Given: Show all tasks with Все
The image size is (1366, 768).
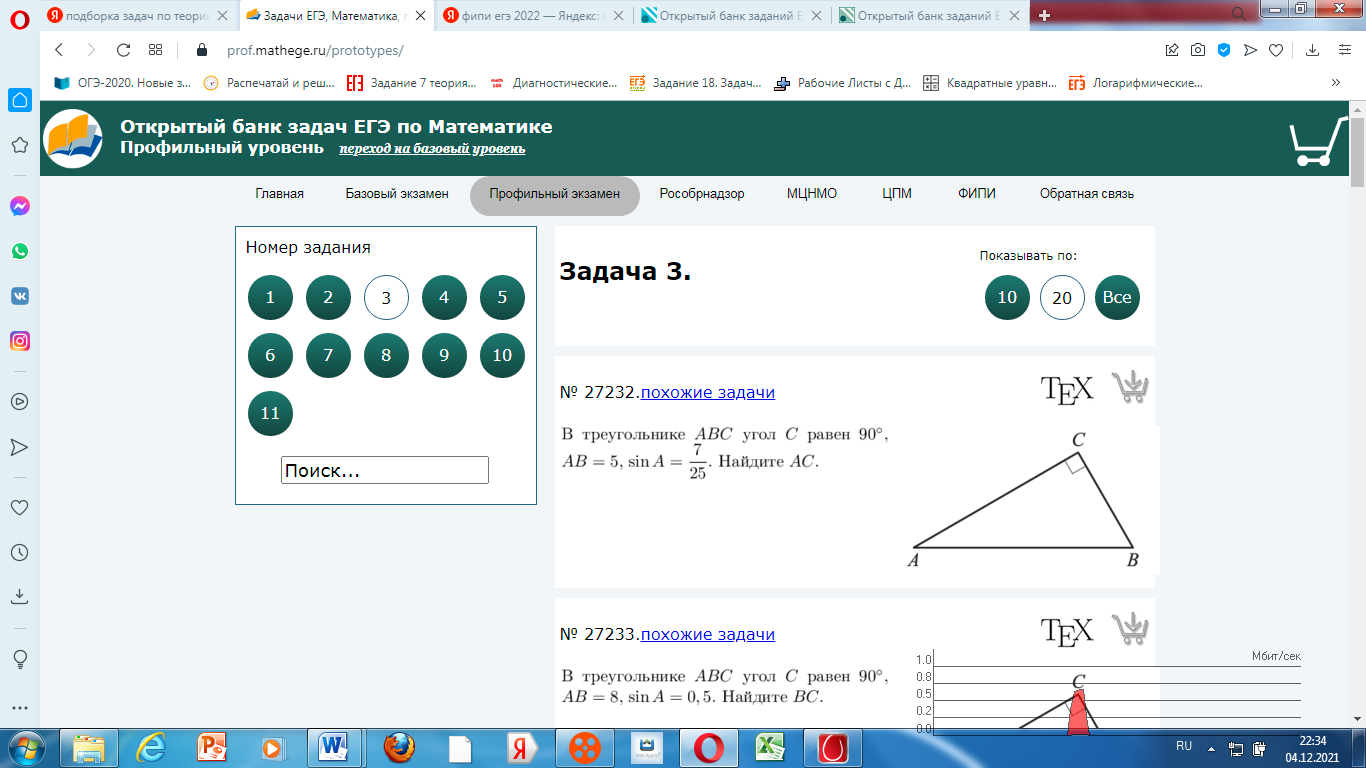Looking at the screenshot, I should (x=1117, y=297).
